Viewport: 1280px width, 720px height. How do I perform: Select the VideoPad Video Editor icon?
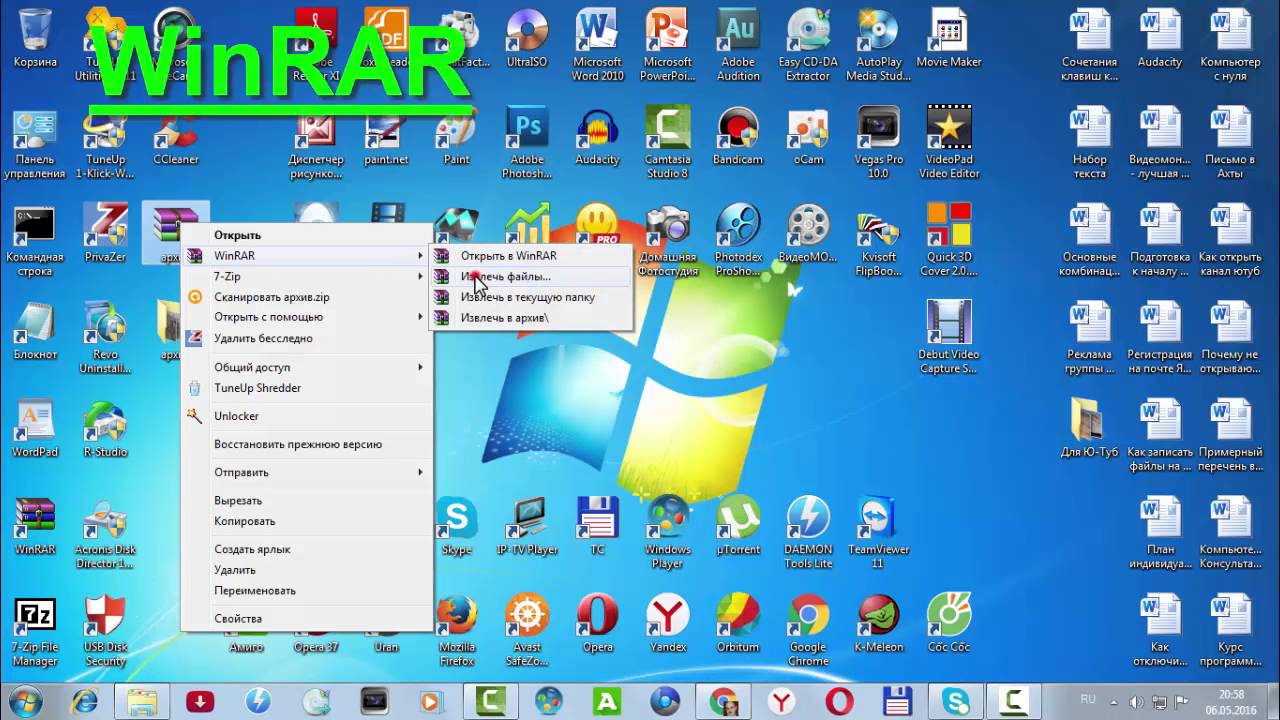click(948, 142)
